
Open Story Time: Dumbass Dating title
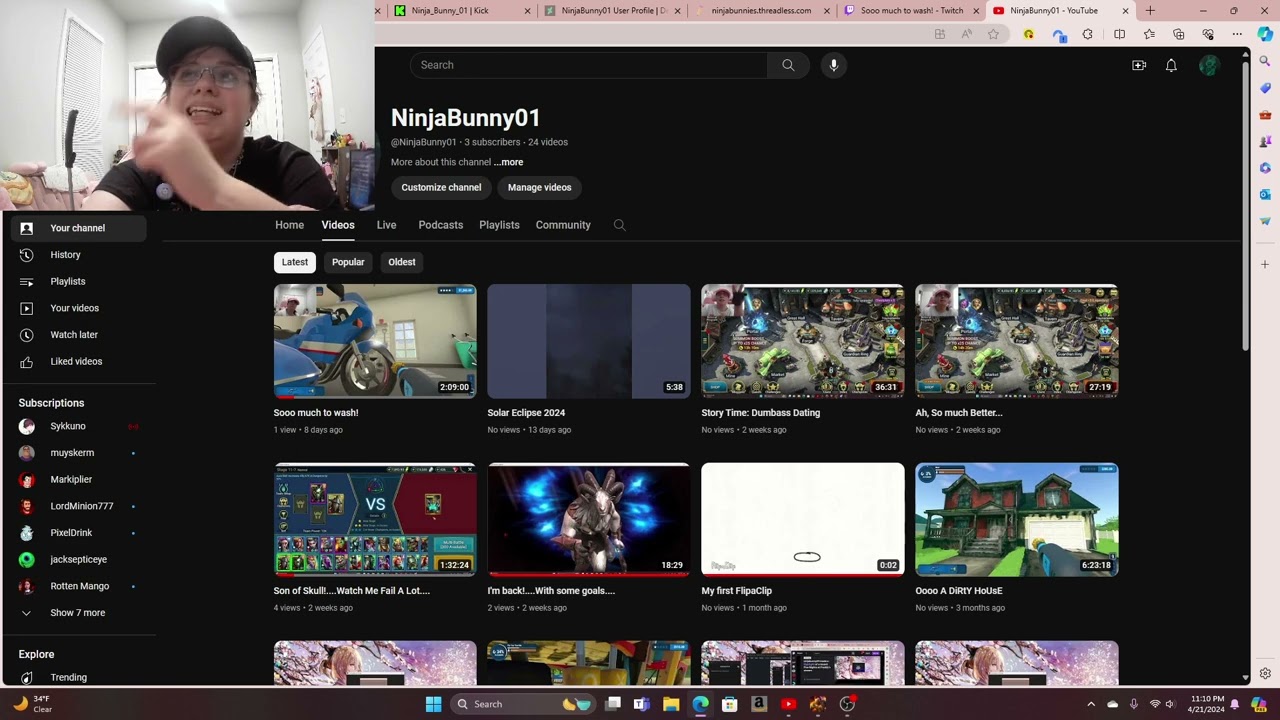pos(760,413)
